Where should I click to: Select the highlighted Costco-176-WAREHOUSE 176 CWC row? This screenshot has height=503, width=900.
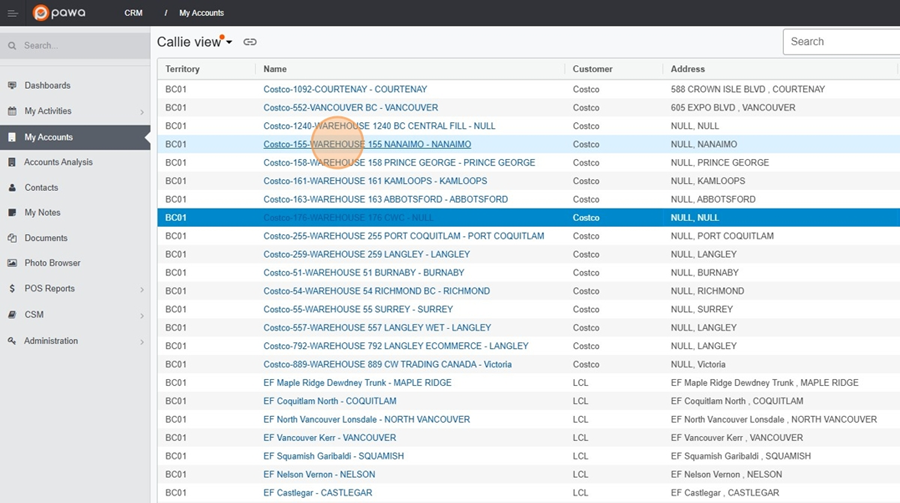click(529, 218)
